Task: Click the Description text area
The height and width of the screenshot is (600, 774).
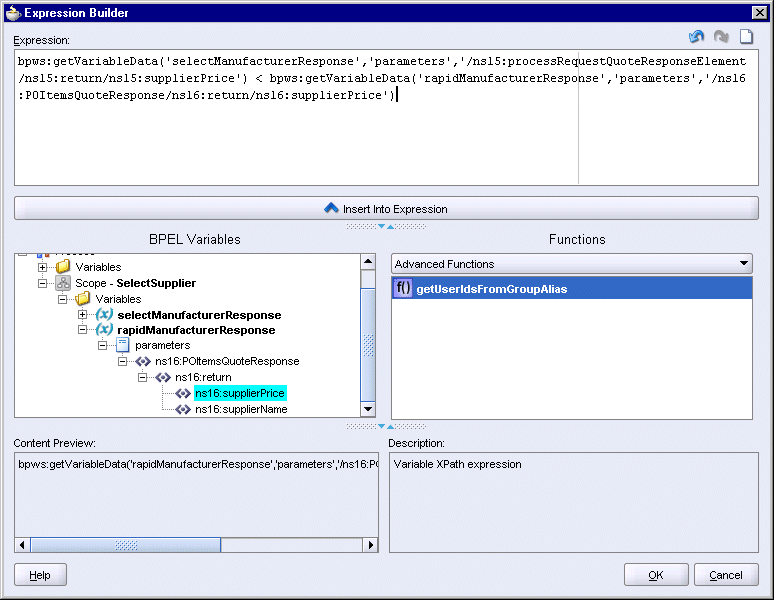Action: [574, 502]
